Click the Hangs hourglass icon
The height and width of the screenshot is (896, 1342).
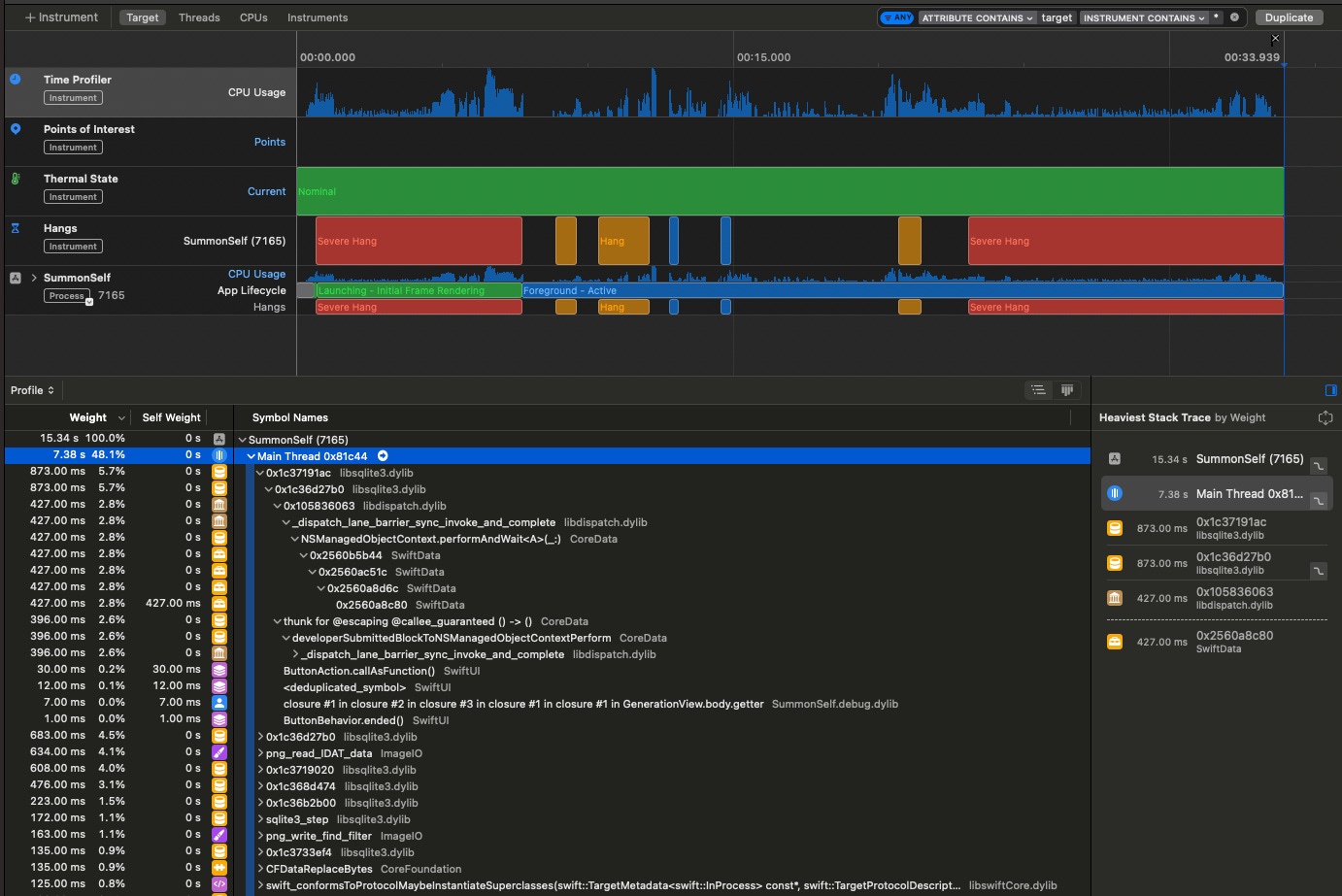(x=16, y=228)
